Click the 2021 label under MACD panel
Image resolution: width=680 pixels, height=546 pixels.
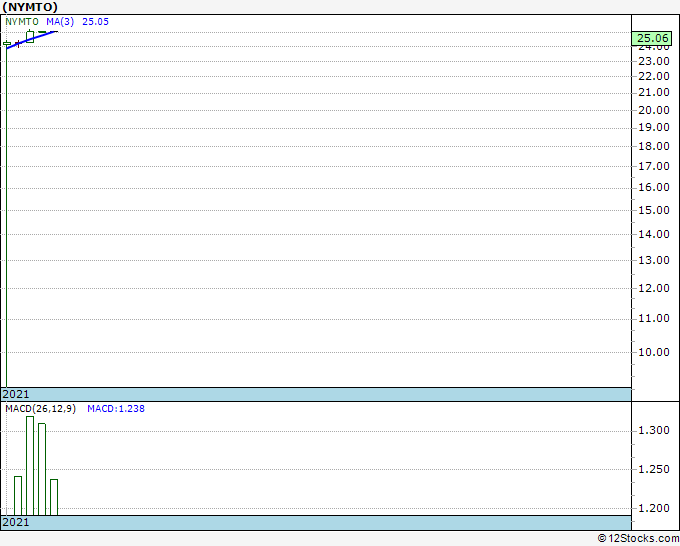(16, 522)
